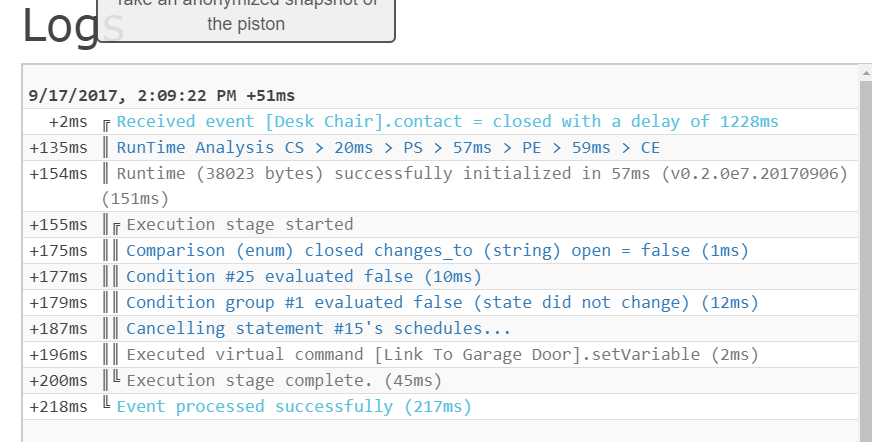Image resolution: width=872 pixels, height=442 pixels.
Task: Click the Event processed successfully entry
Action: 294,407
